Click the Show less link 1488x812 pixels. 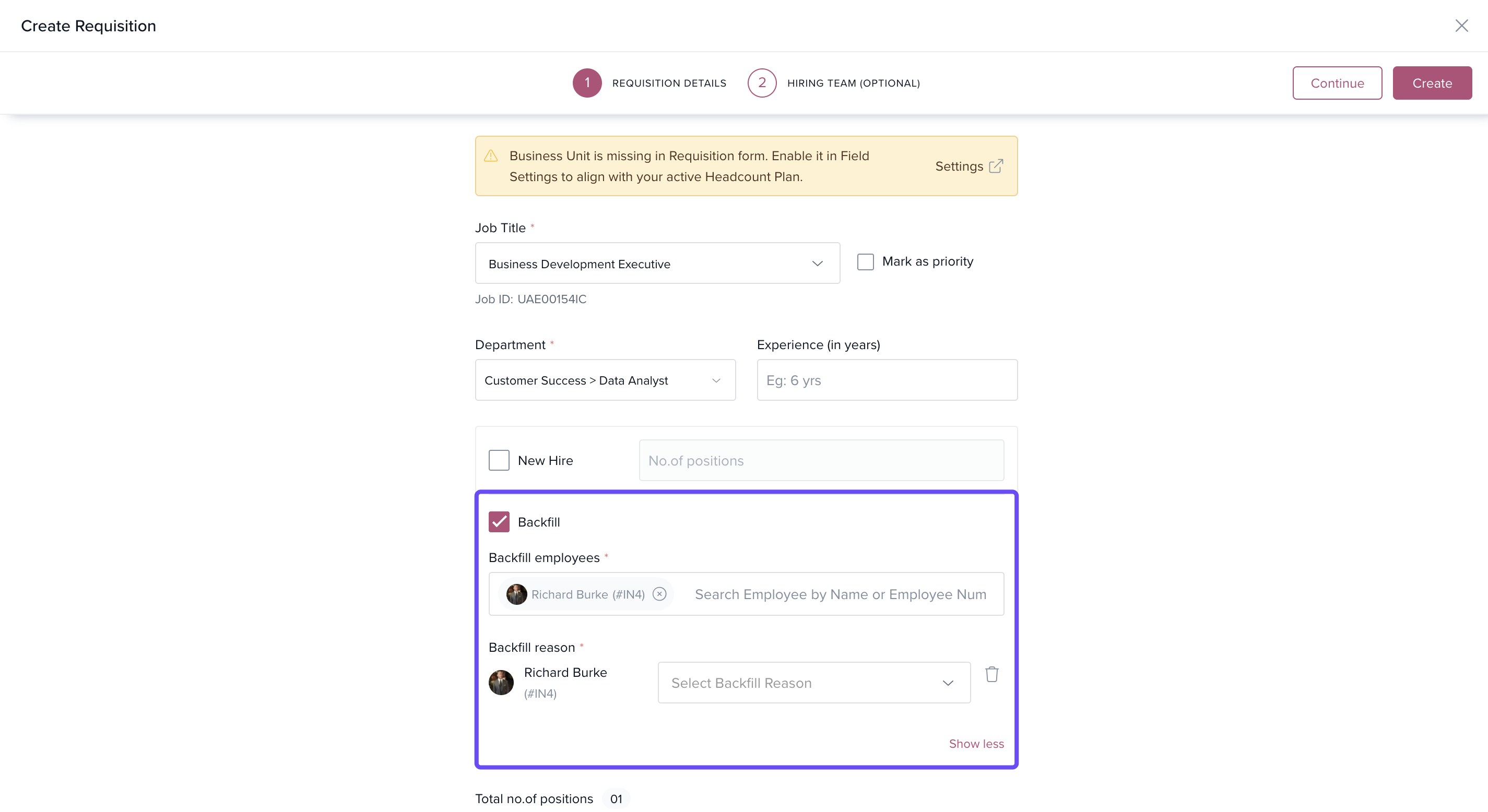click(976, 743)
